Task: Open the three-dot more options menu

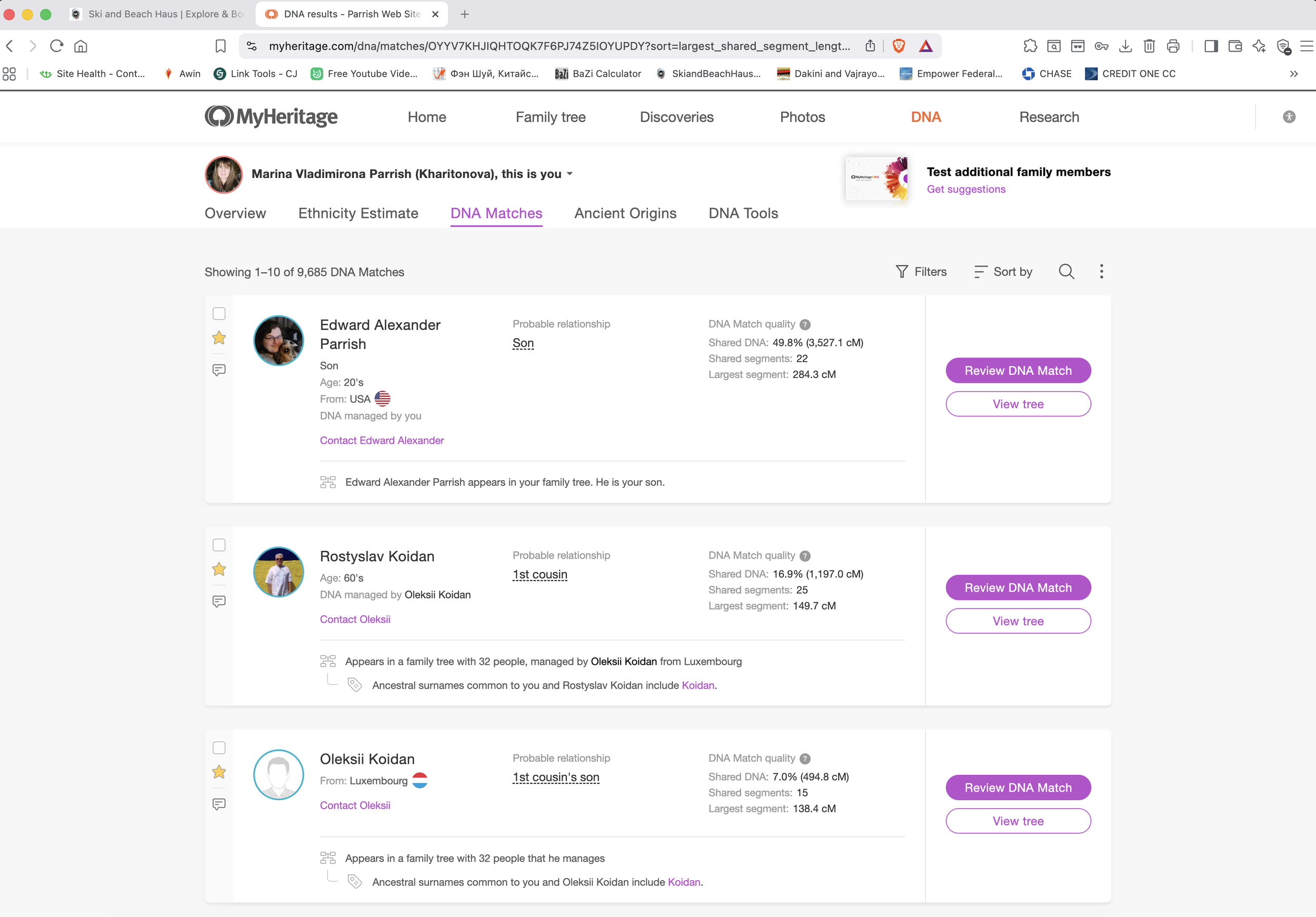Action: 1101,272
